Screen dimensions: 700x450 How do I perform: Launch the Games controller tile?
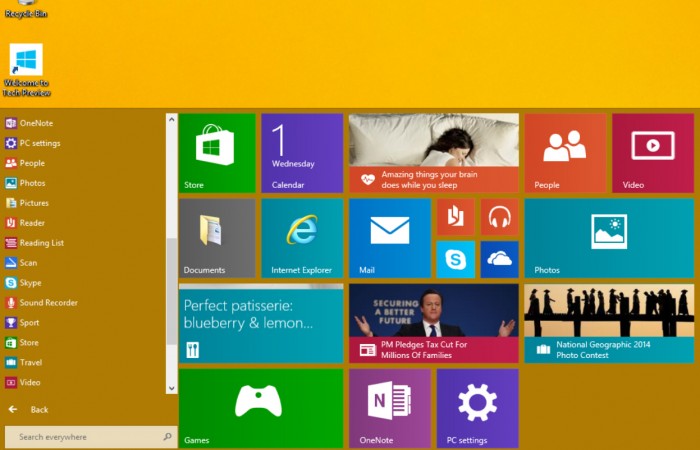point(260,408)
